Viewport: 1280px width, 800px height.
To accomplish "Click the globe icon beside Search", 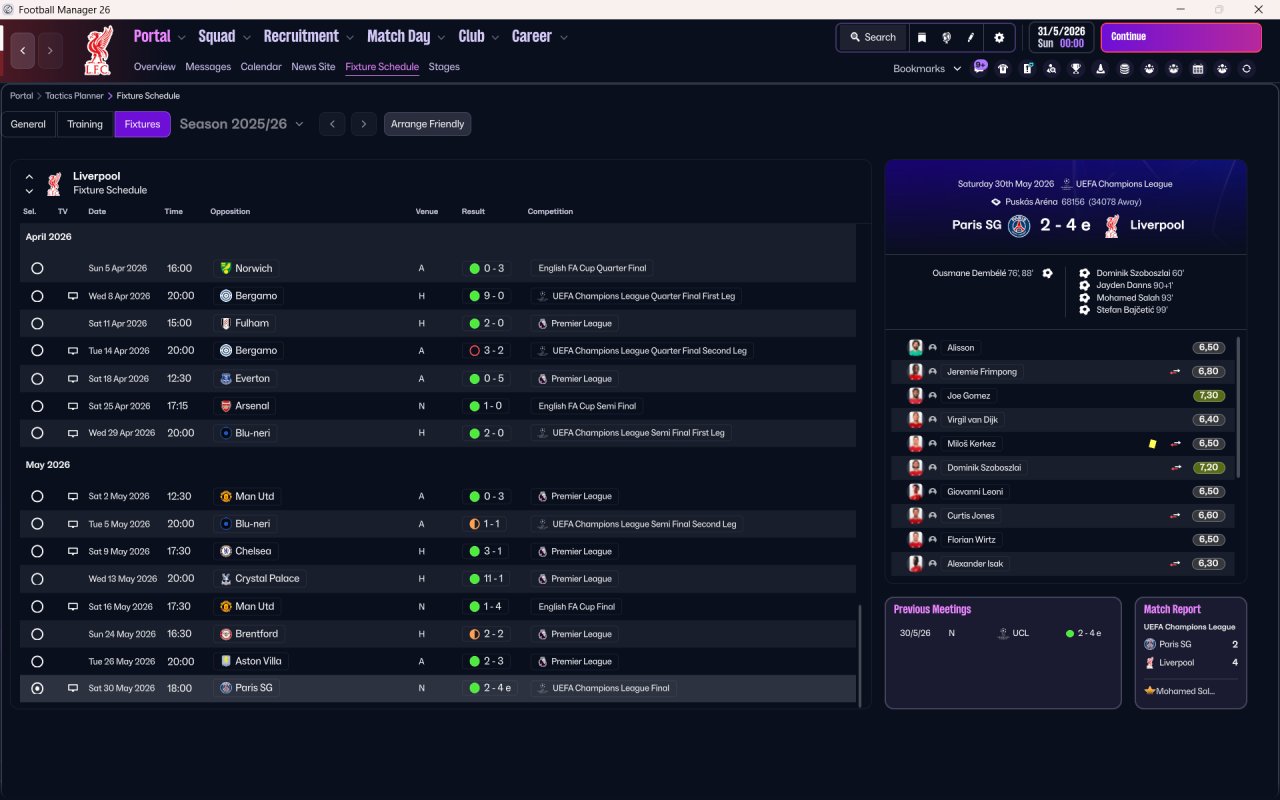I will coord(946,37).
